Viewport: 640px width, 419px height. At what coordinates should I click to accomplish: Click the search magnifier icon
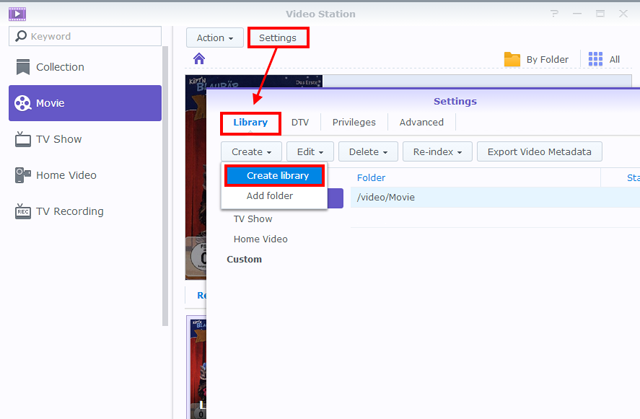click(20, 36)
